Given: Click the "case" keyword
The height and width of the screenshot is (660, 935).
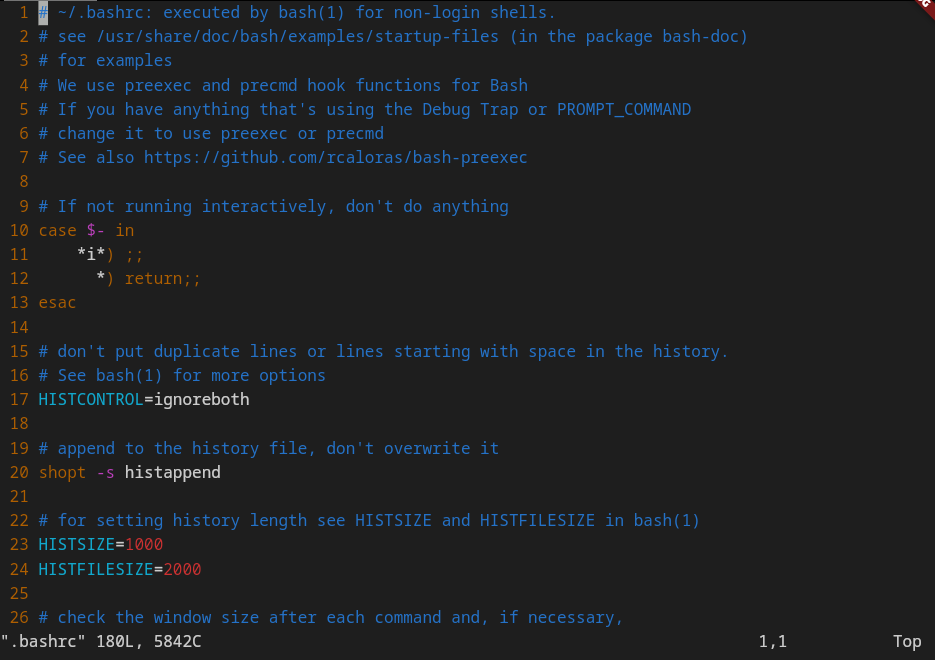Looking at the screenshot, I should (x=57, y=230).
